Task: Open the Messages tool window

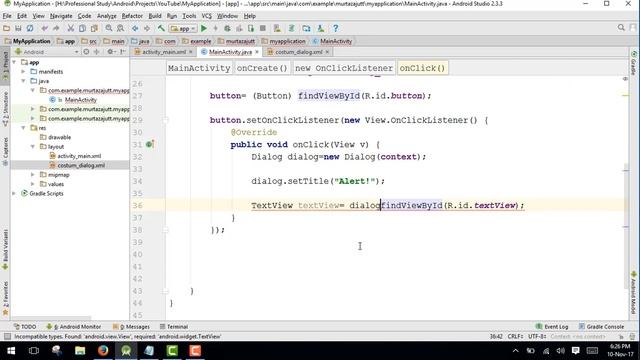Action: [x=131, y=327]
